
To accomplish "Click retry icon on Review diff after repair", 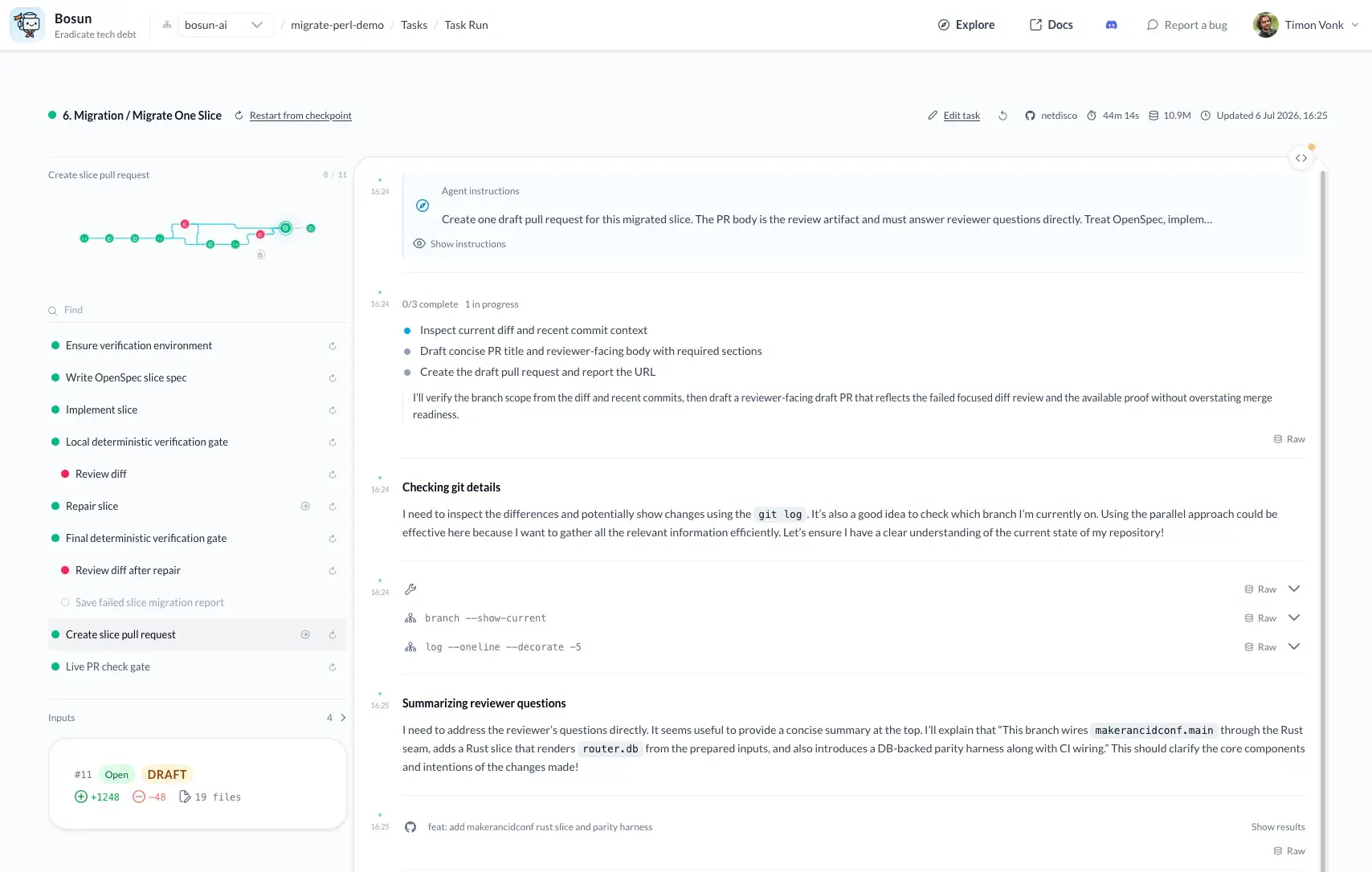I will (333, 571).
